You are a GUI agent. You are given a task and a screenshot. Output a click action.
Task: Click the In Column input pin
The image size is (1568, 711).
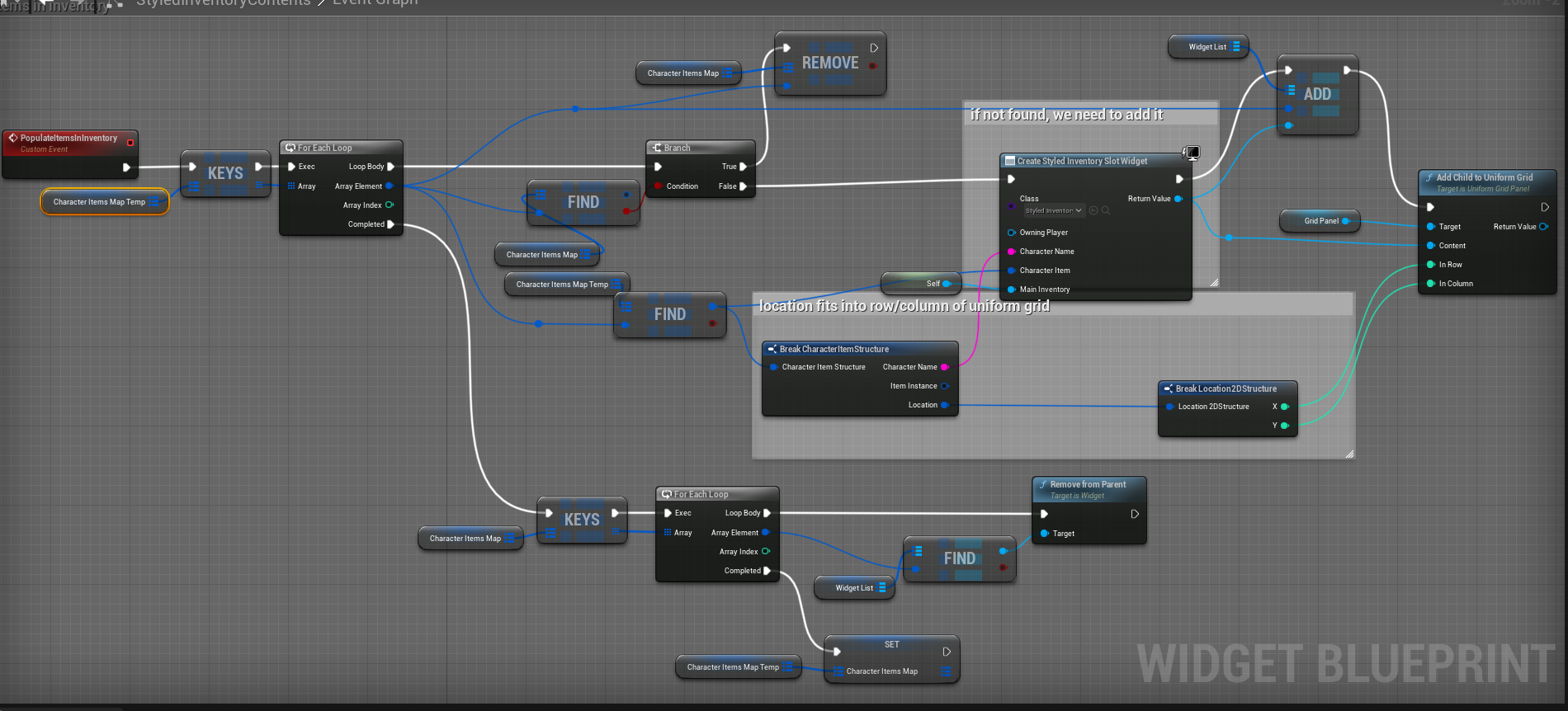tap(1431, 284)
